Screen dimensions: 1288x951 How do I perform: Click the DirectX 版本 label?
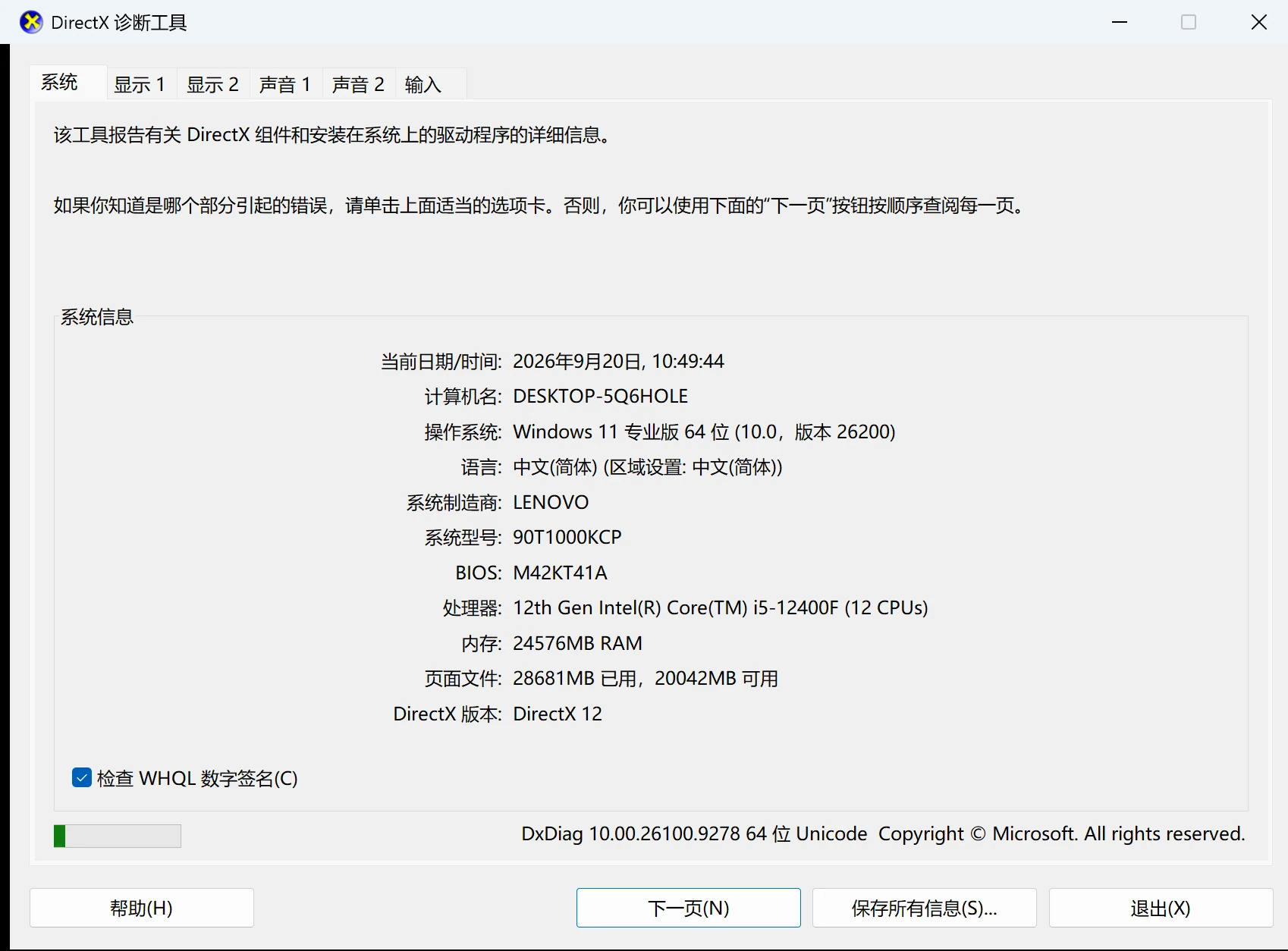448,714
